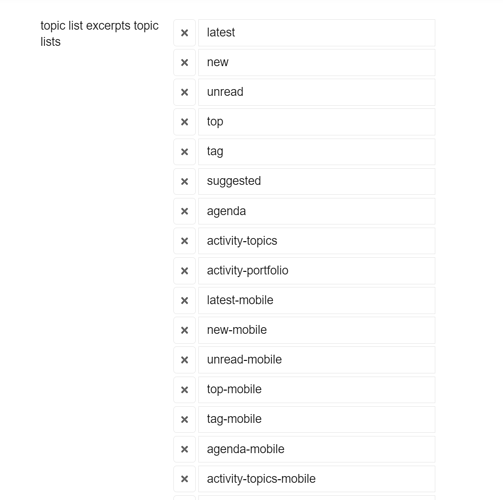Remove 'agenda' from the list
Screen dimensions: 503x500
(x=184, y=211)
